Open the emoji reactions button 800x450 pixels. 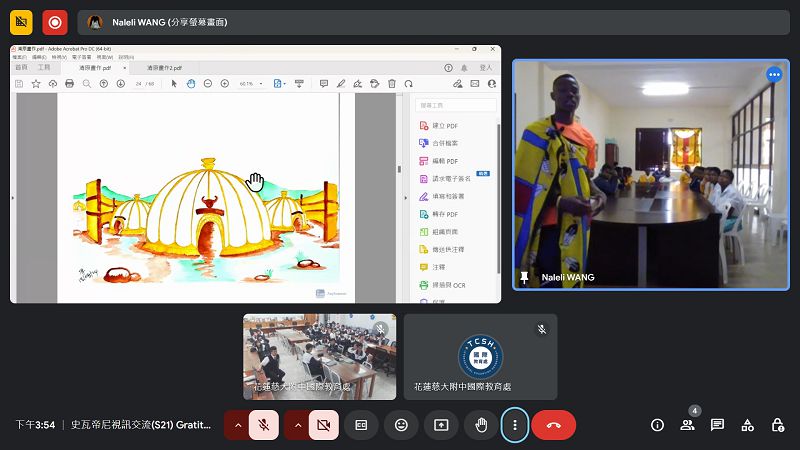(x=401, y=425)
